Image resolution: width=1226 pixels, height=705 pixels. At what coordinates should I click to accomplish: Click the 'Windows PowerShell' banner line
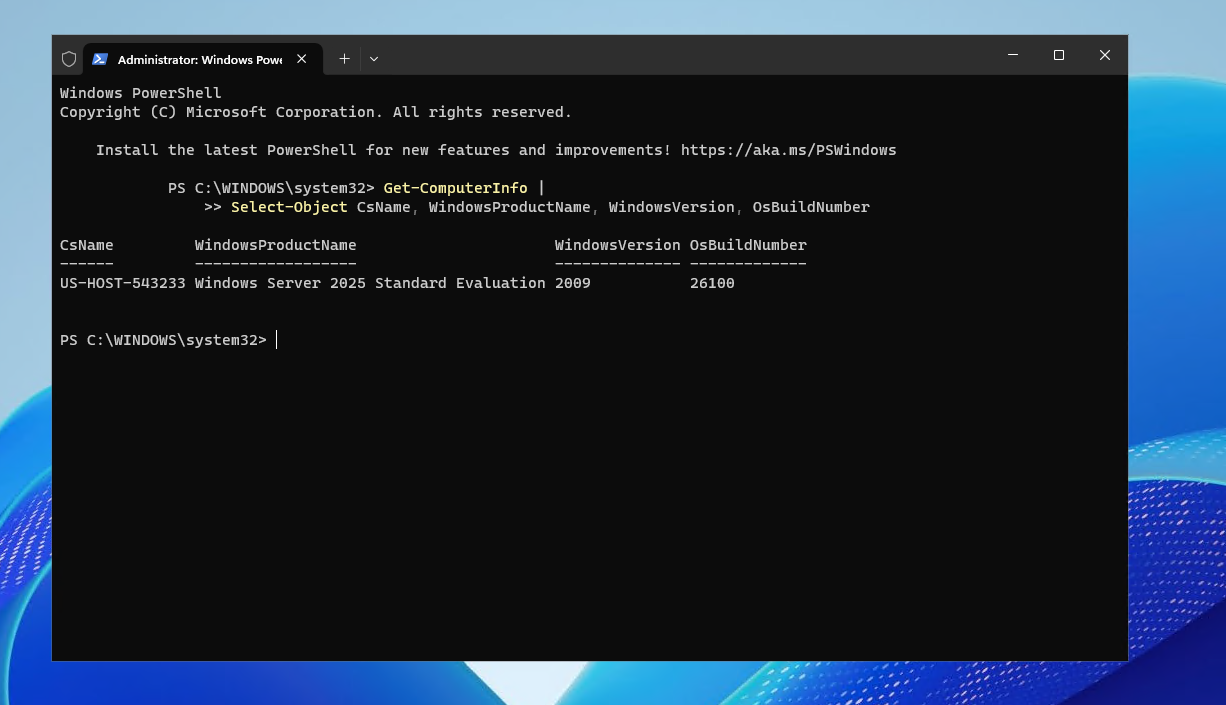[x=141, y=93]
